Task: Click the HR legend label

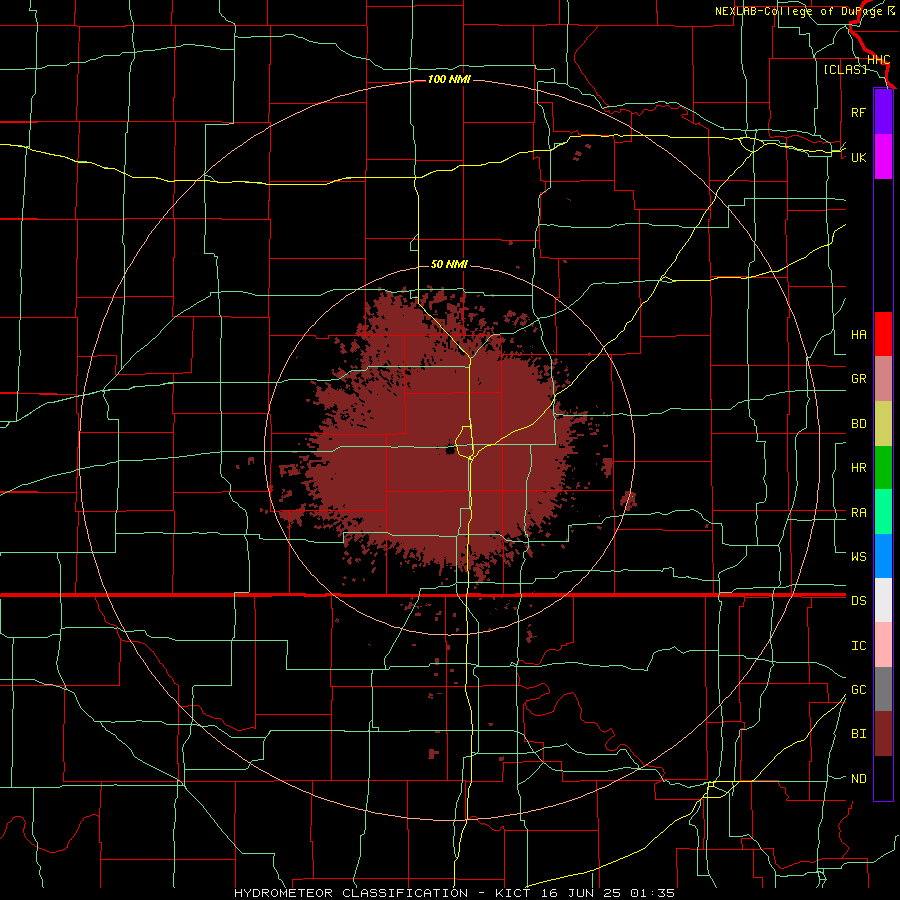Action: click(x=858, y=468)
